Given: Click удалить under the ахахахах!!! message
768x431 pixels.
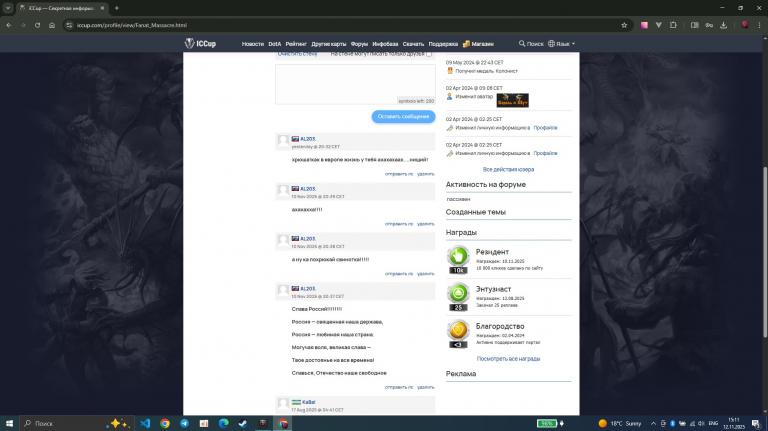Looking at the screenshot, I should pos(426,224).
